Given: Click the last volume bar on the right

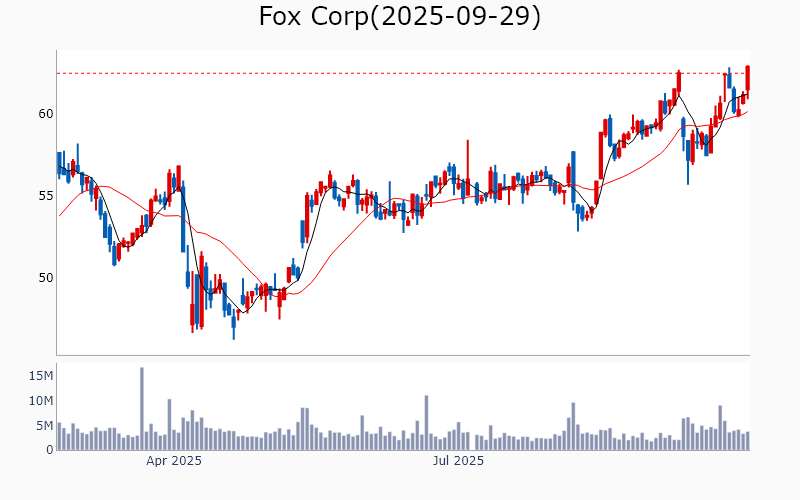Looking at the screenshot, I should [747, 441].
